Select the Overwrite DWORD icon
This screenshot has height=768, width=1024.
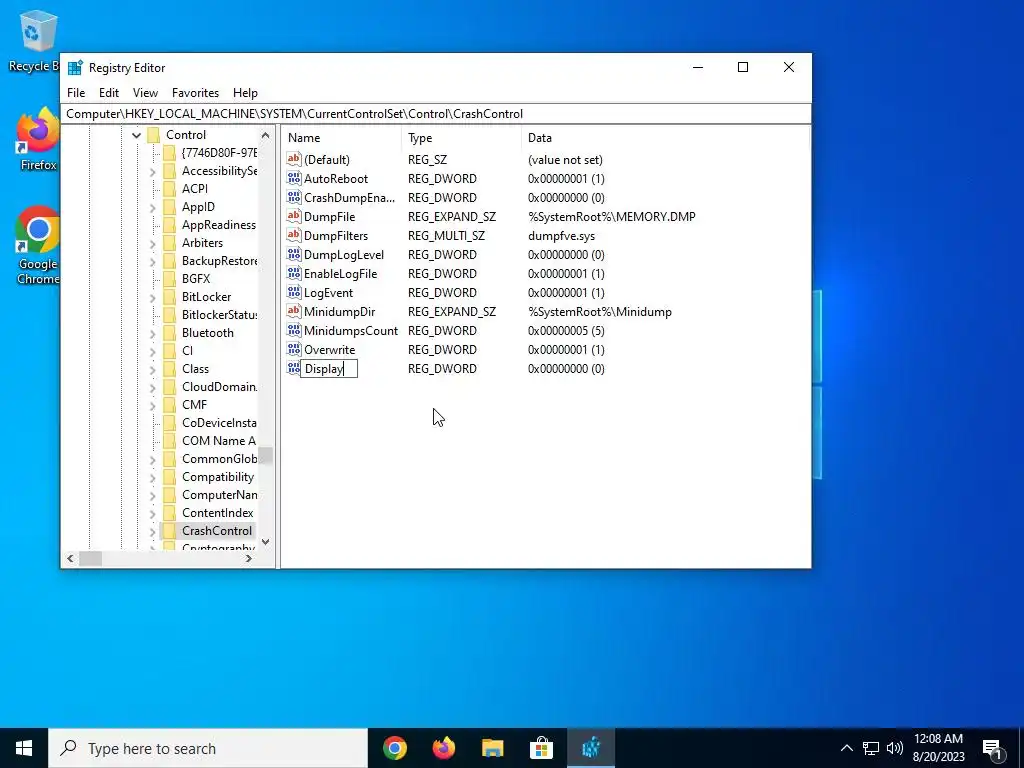[x=294, y=349]
